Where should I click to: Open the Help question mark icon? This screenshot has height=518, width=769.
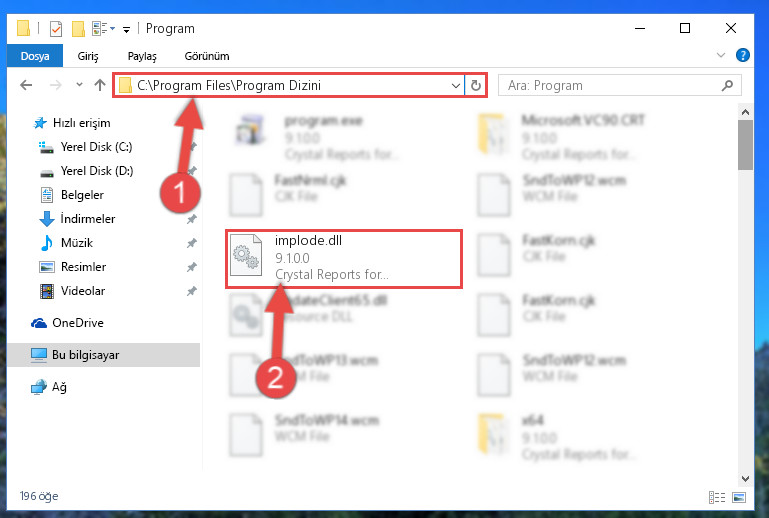tap(743, 55)
